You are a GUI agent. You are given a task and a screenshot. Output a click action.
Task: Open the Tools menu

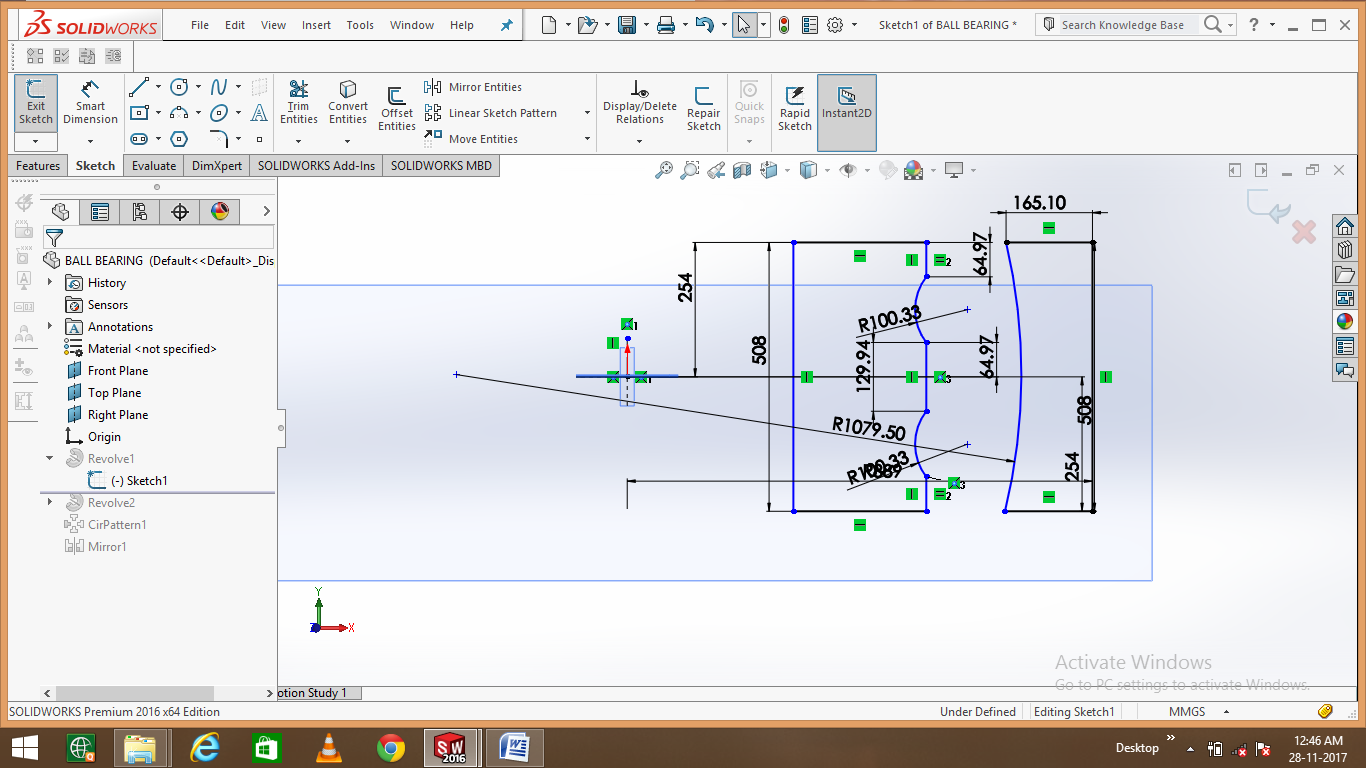[x=359, y=25]
